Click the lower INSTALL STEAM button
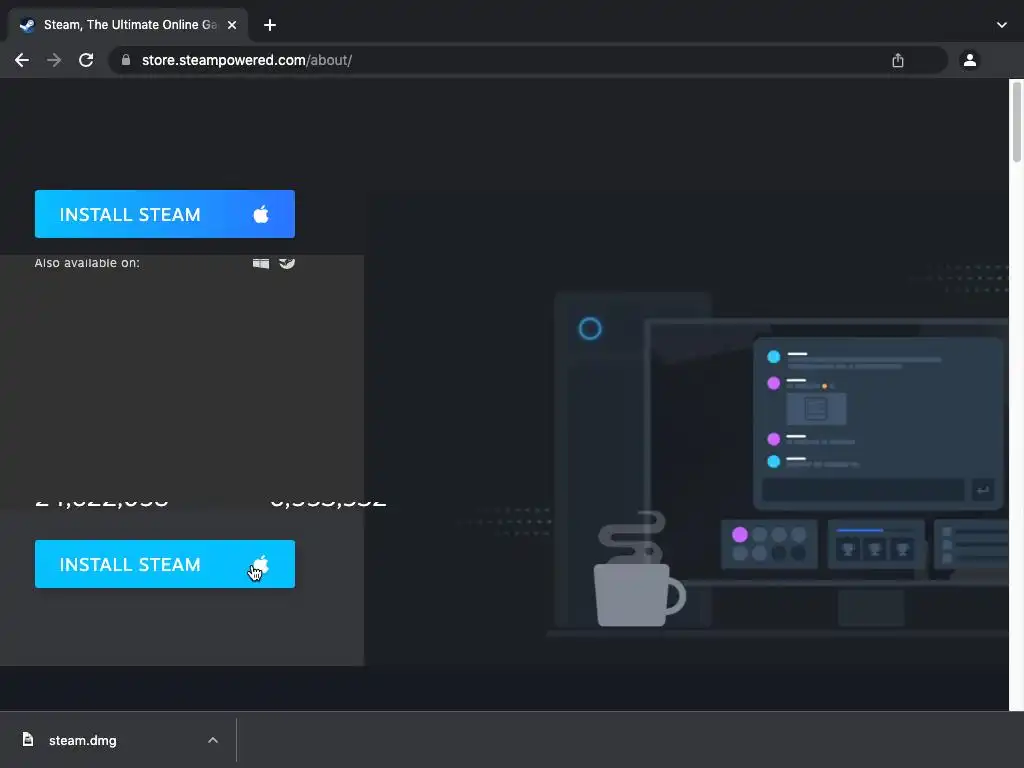The image size is (1024, 768). [x=165, y=564]
